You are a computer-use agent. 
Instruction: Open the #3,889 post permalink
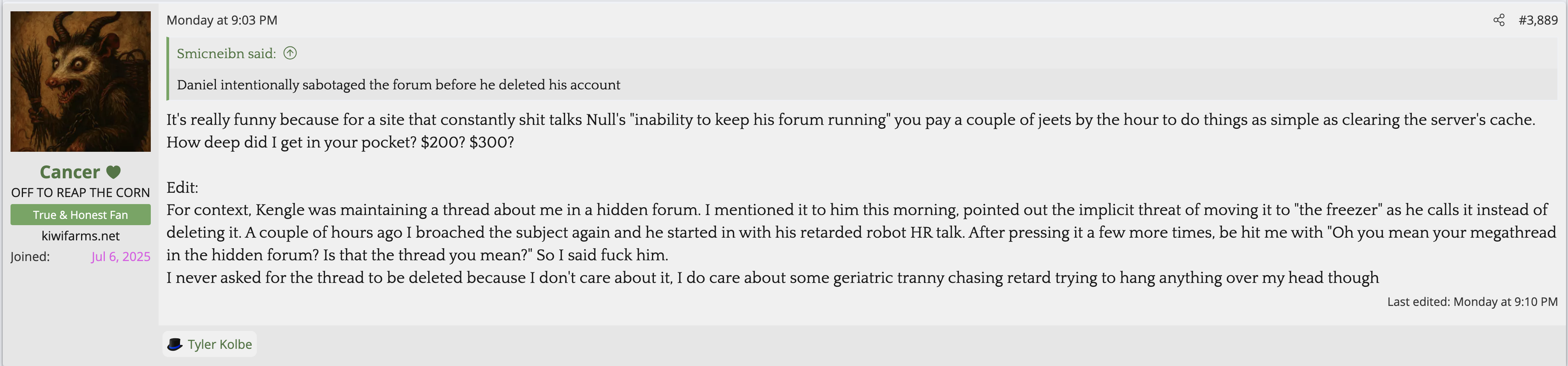coord(1538,20)
